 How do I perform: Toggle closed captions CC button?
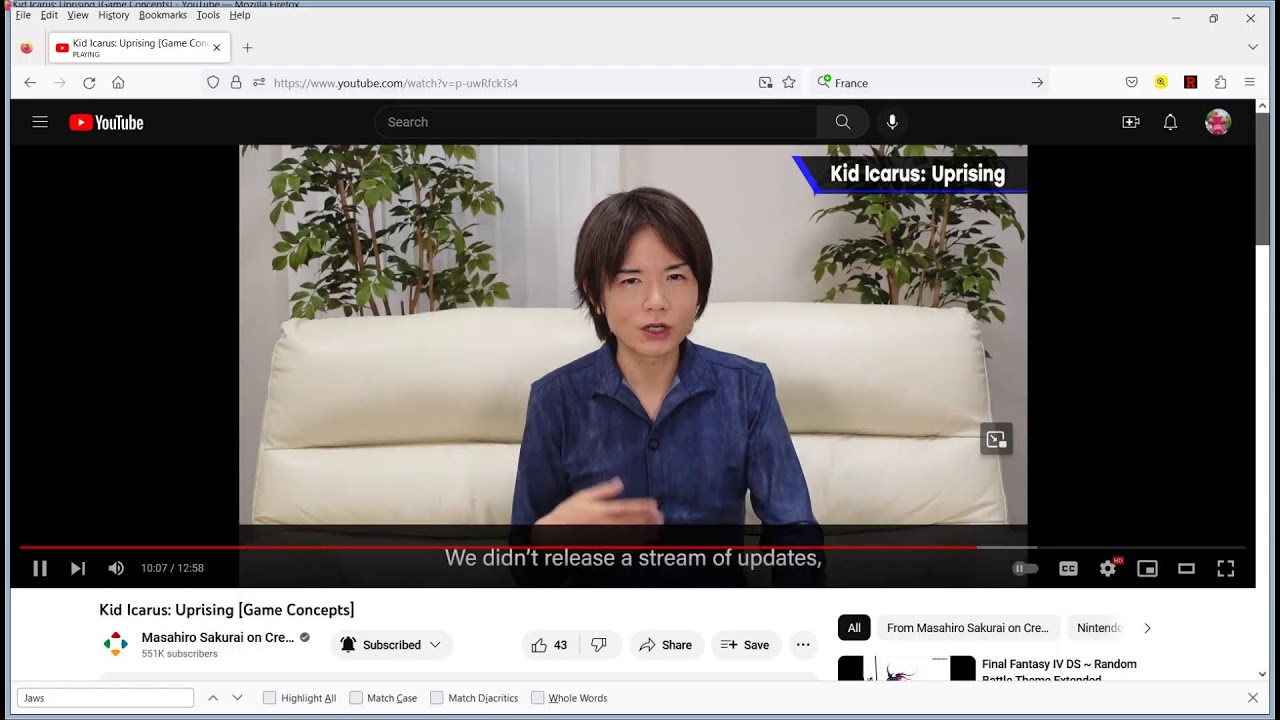click(1068, 568)
